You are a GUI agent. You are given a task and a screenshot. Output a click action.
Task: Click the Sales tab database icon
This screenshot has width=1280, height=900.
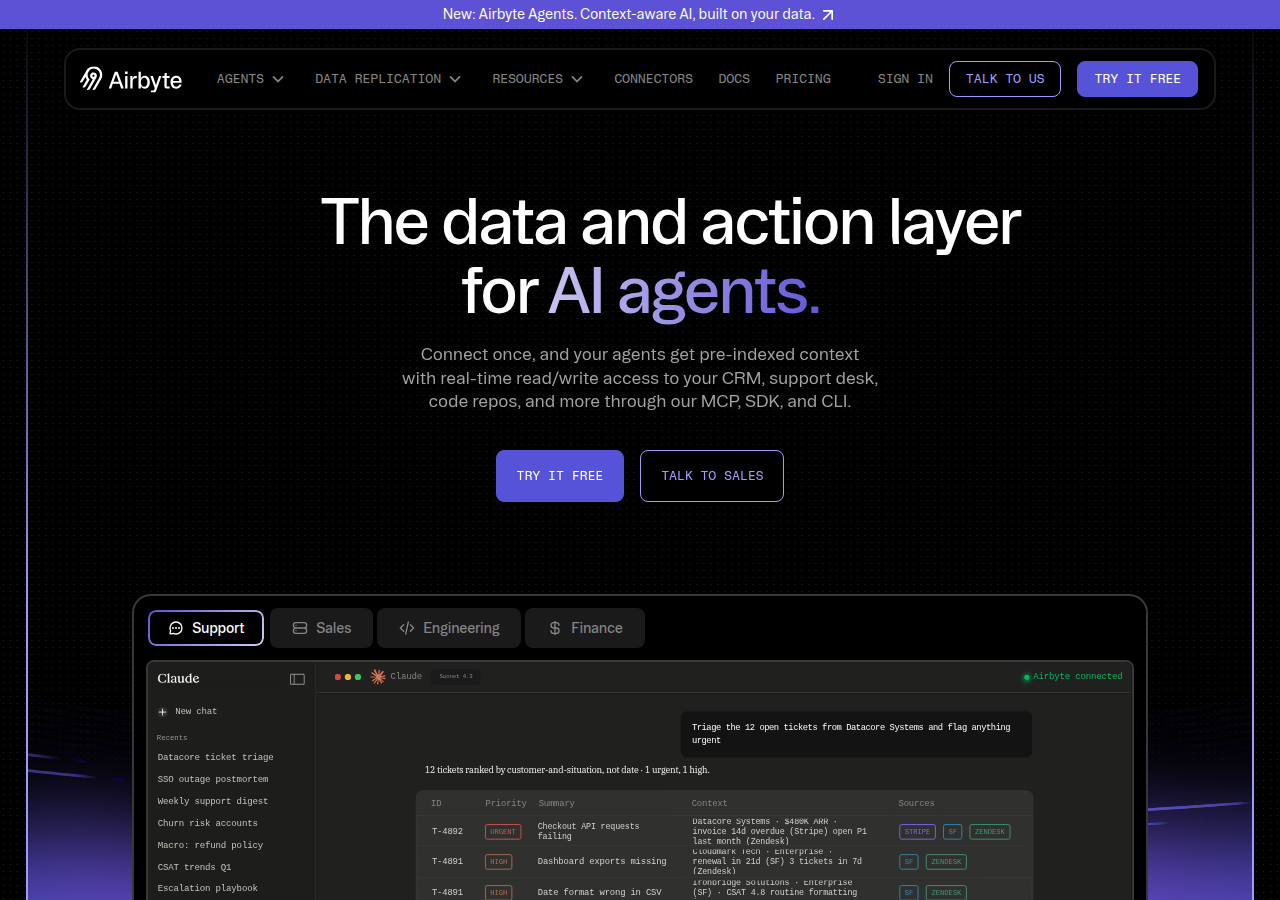pyautogui.click(x=300, y=628)
